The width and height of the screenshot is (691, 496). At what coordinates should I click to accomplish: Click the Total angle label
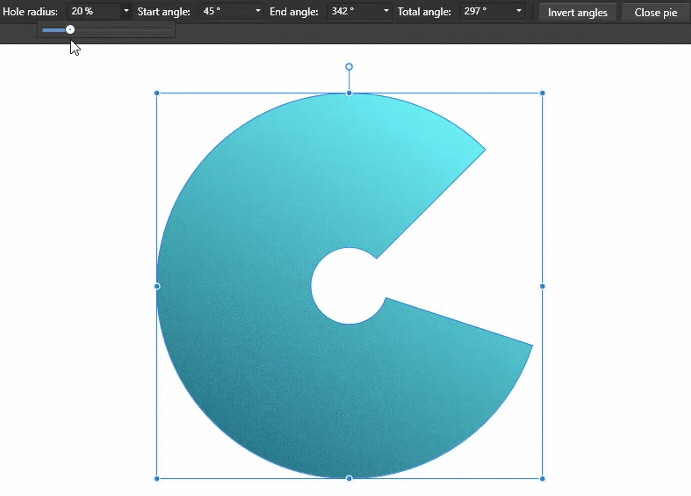tap(424, 11)
